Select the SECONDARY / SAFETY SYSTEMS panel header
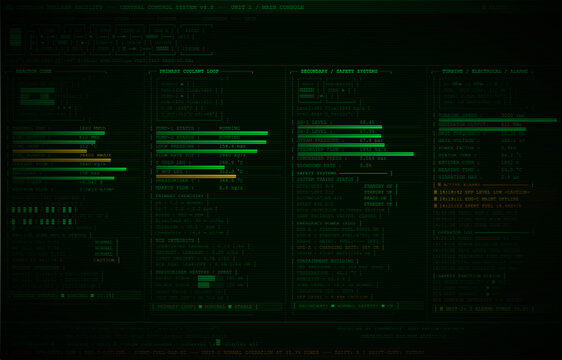Image resolution: width=562 pixels, height=360 pixels. (339, 71)
